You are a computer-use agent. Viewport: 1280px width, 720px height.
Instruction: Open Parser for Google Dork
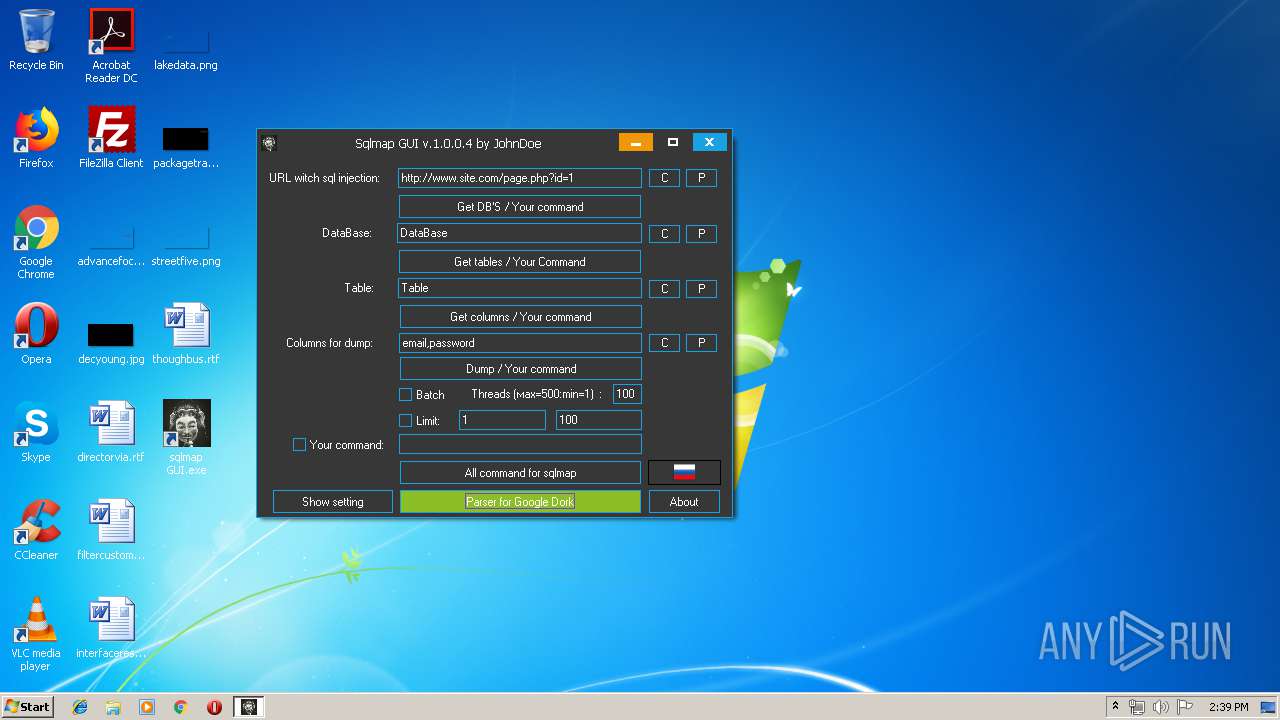[520, 502]
